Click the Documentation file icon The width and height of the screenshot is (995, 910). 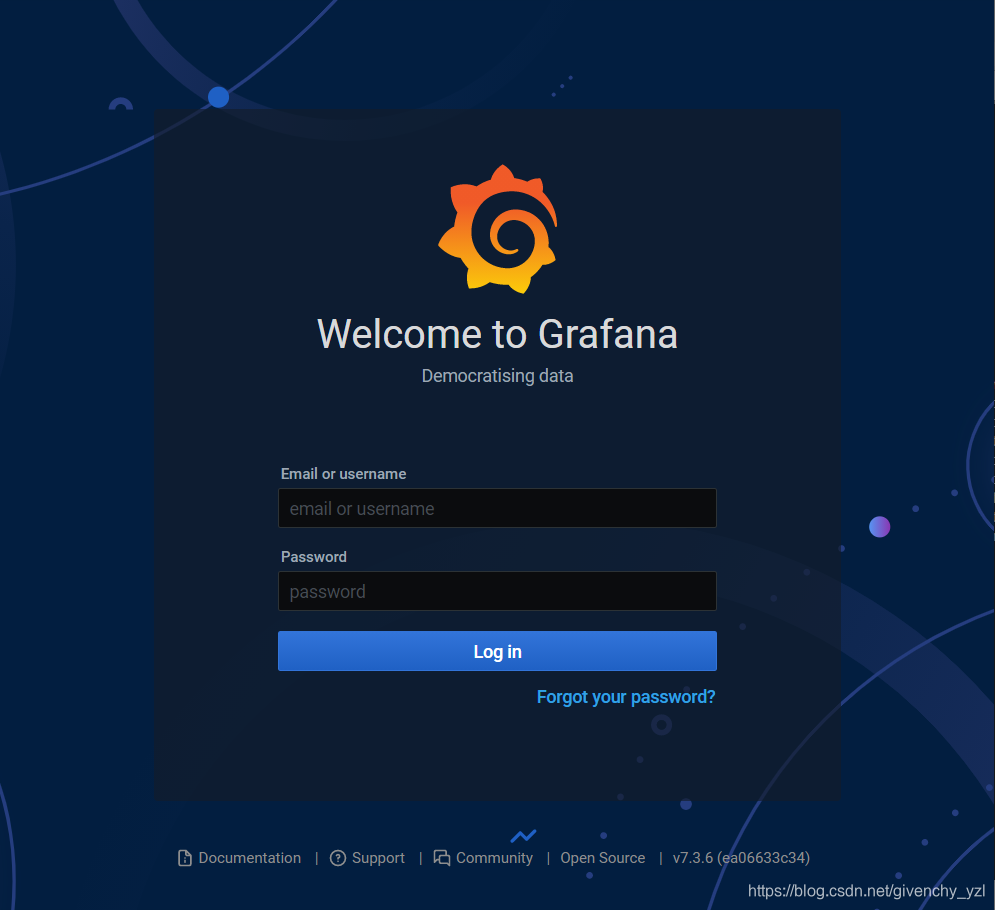(185, 858)
